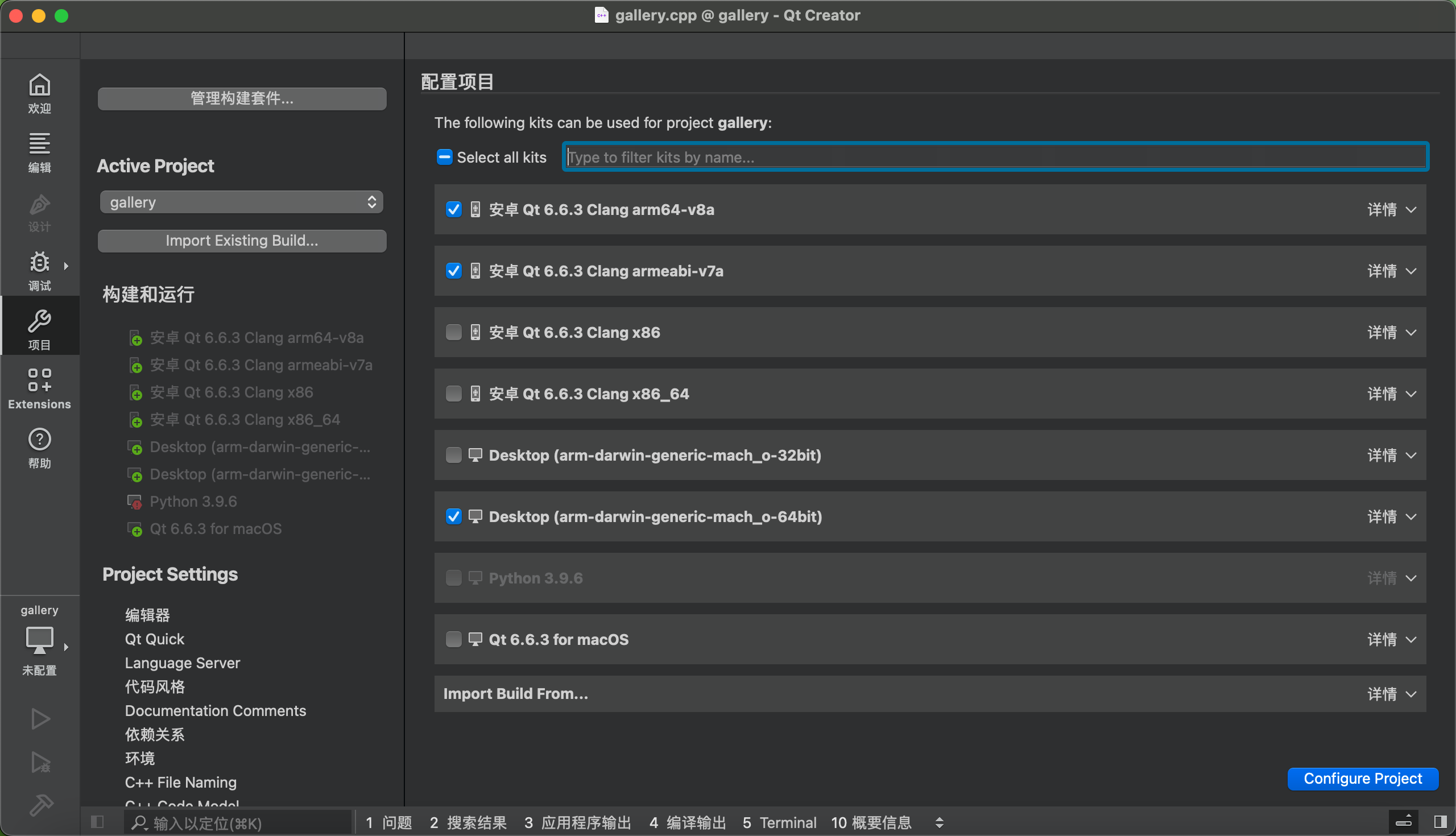Click Import Existing Build... button

tap(242, 241)
